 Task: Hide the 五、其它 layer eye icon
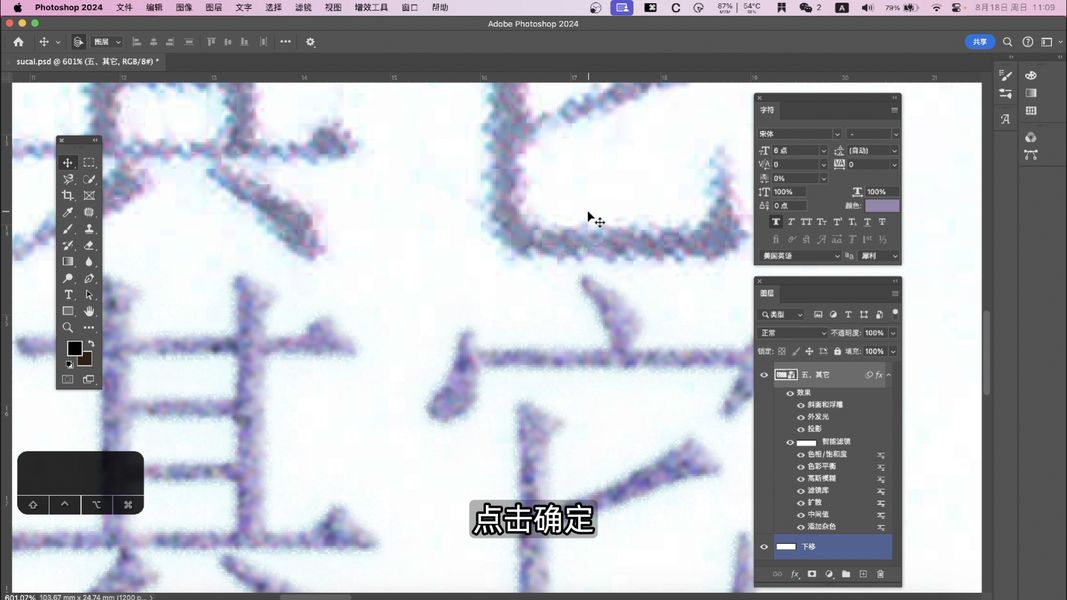pos(764,375)
